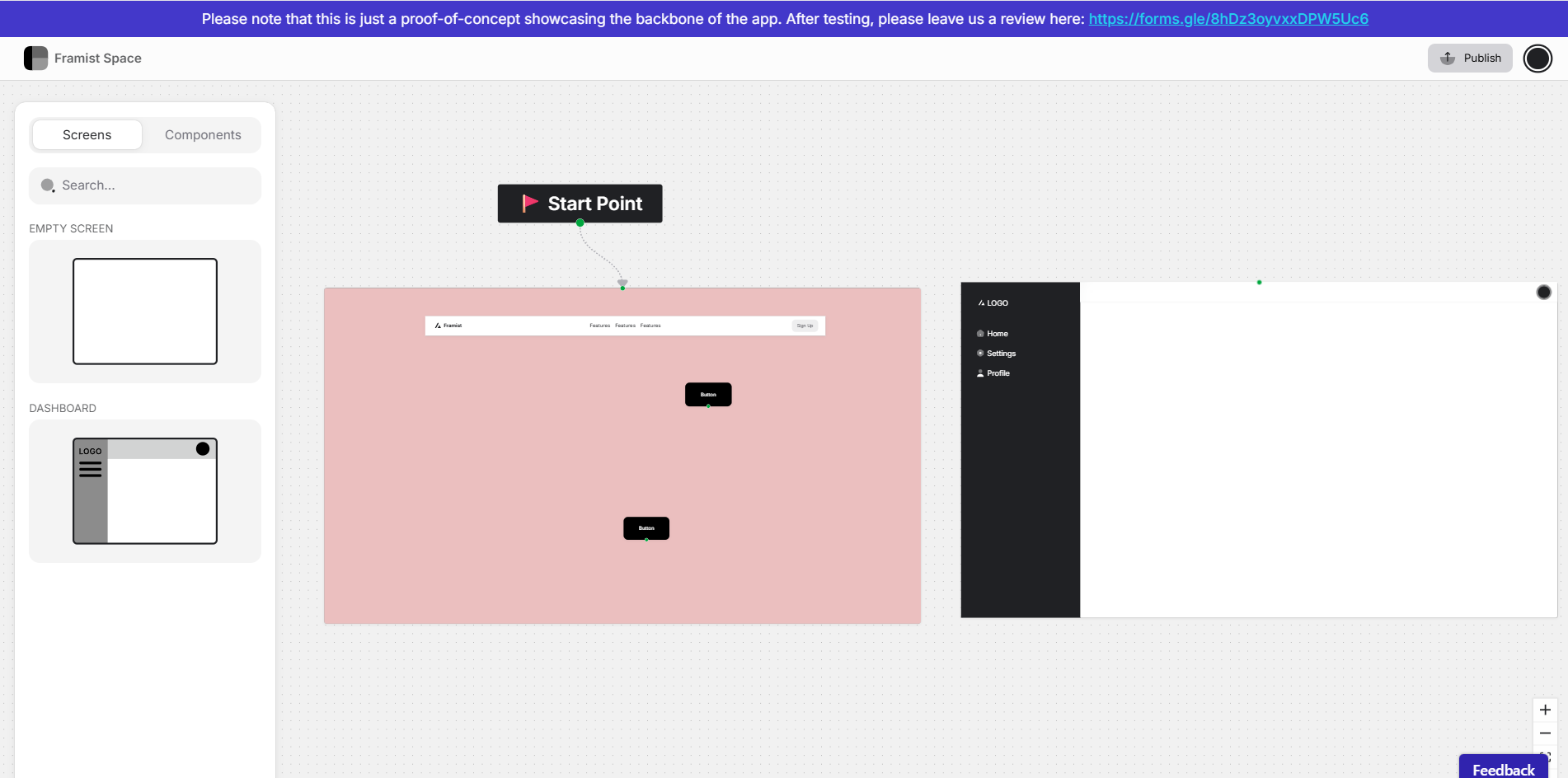Click the Home icon in dashboard sidebar
Screen dimensions: 1568x778
(980, 334)
